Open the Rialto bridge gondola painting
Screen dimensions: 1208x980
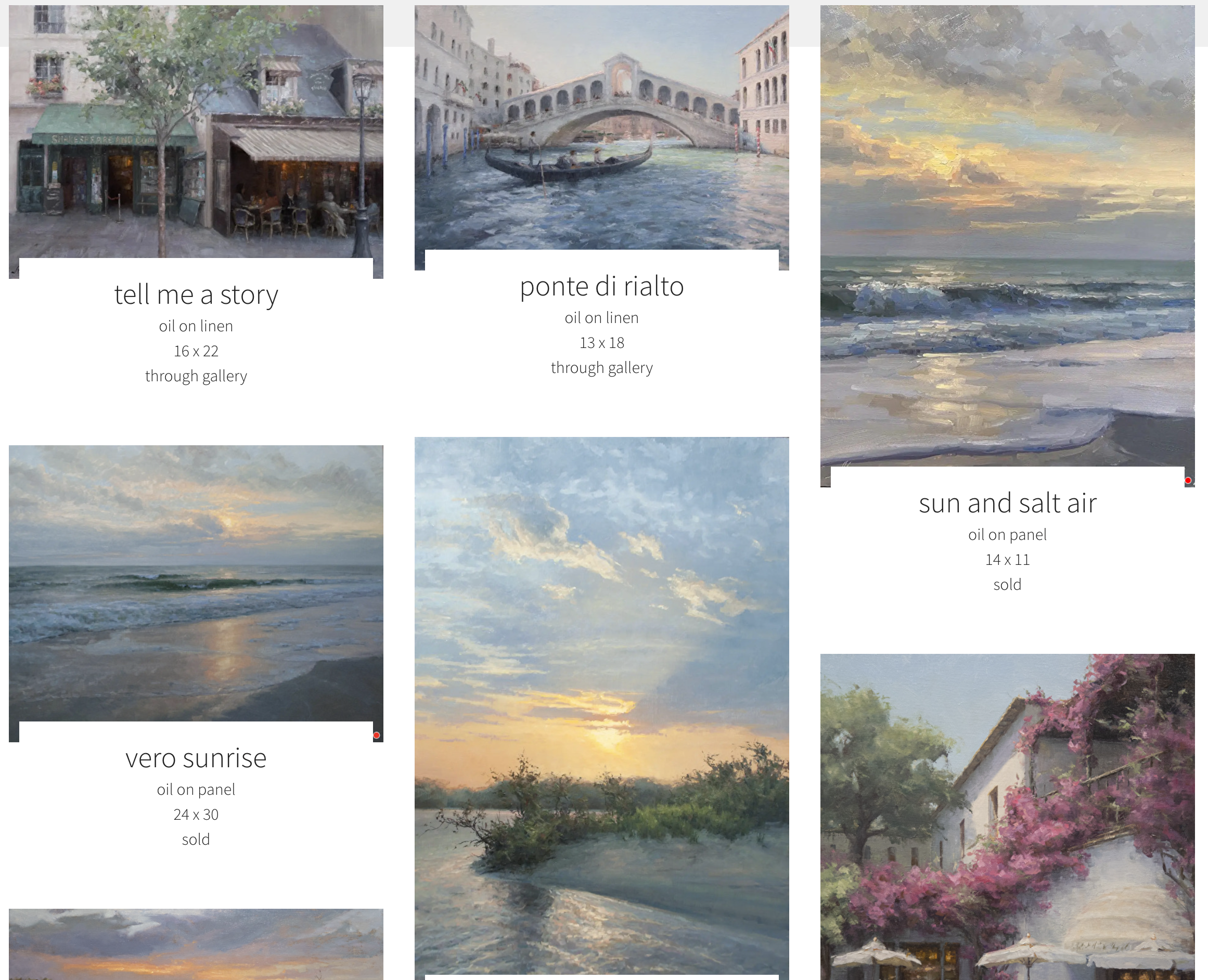[602, 127]
